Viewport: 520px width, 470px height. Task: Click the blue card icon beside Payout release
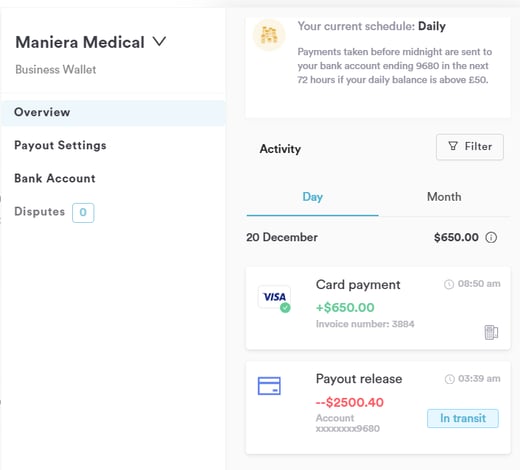(x=269, y=386)
